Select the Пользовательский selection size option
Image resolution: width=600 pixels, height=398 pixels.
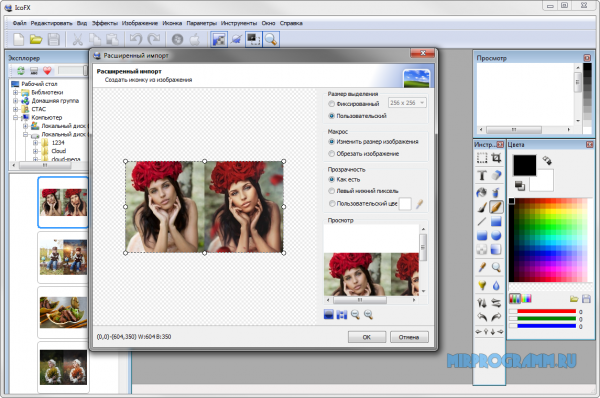coord(332,116)
